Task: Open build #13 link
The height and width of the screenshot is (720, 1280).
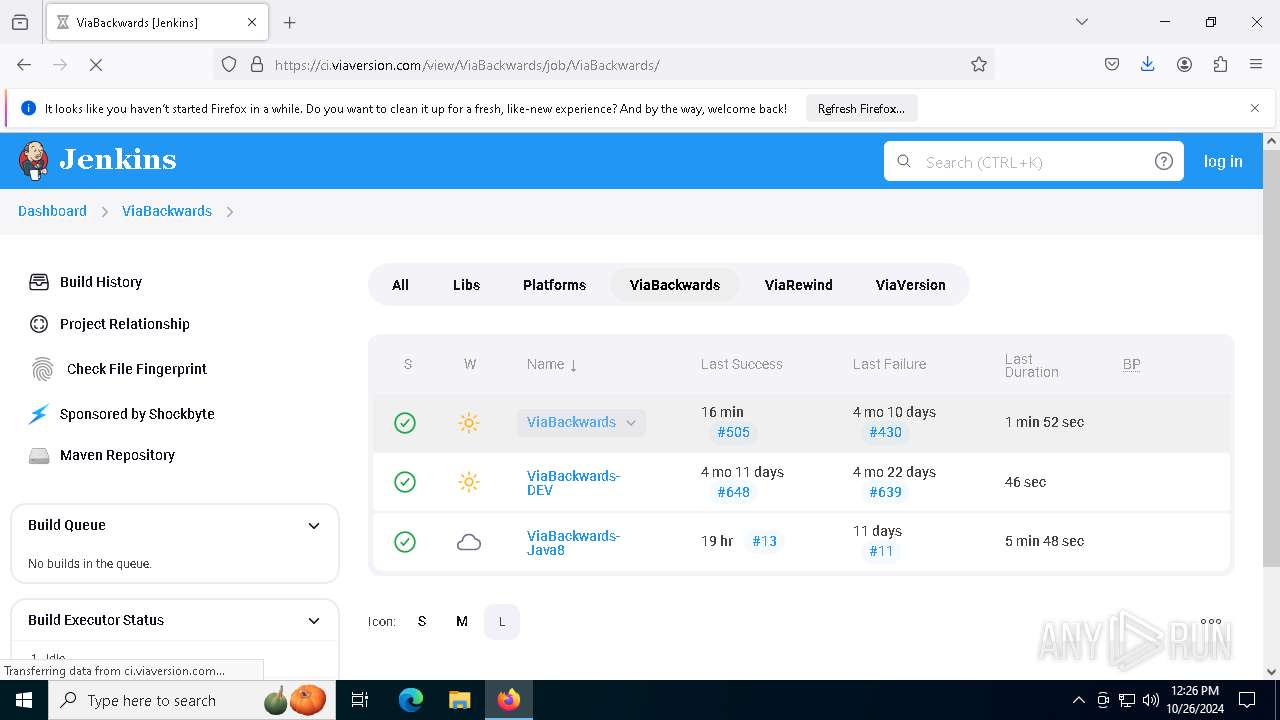Action: point(764,541)
